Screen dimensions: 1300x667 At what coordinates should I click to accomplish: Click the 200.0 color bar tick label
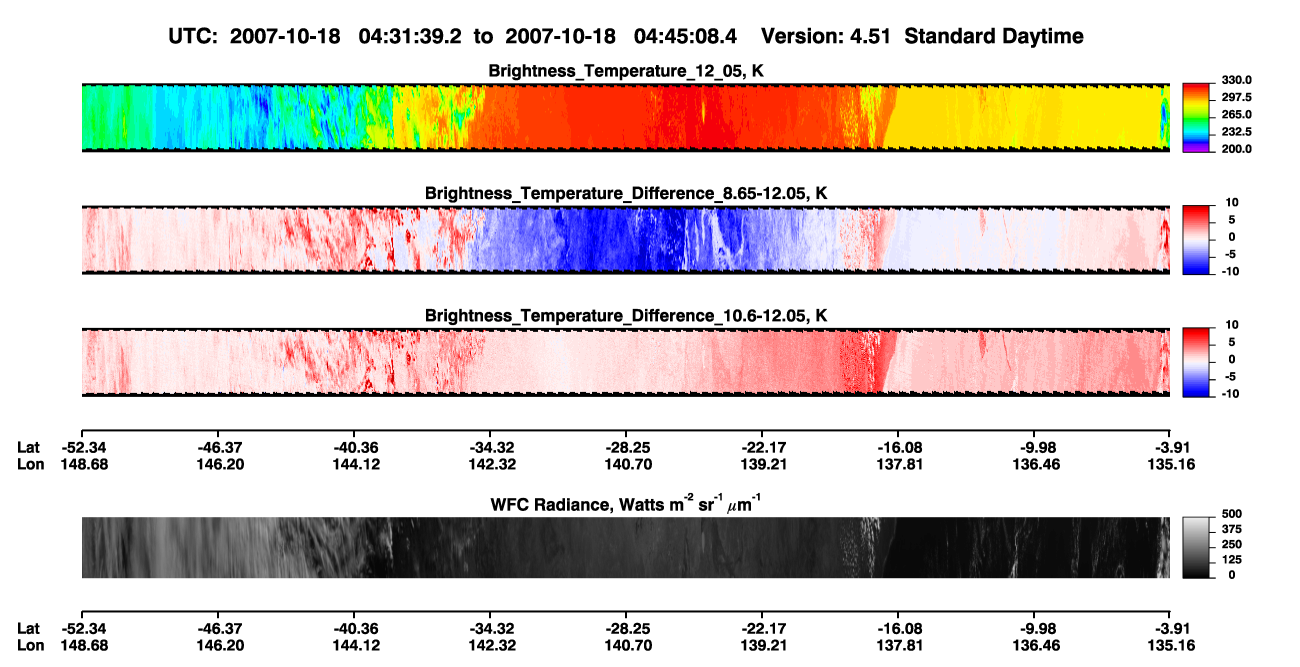coord(1238,148)
